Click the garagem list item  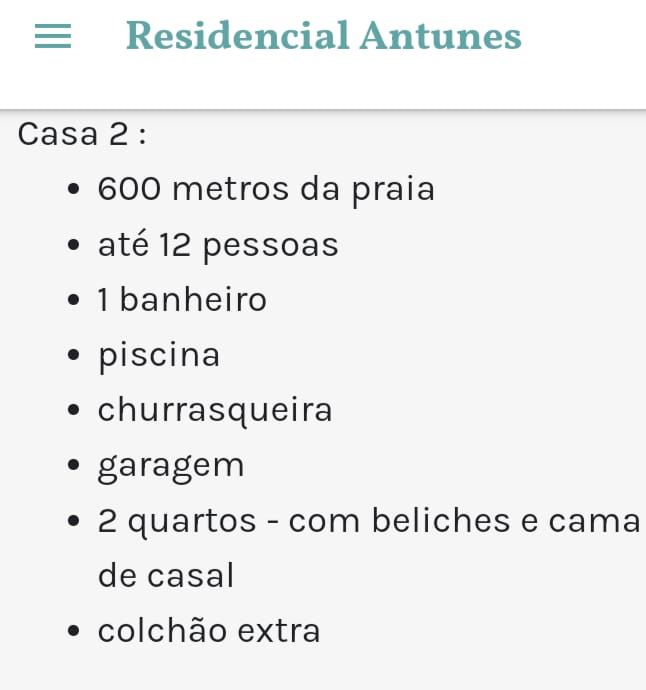(x=171, y=465)
